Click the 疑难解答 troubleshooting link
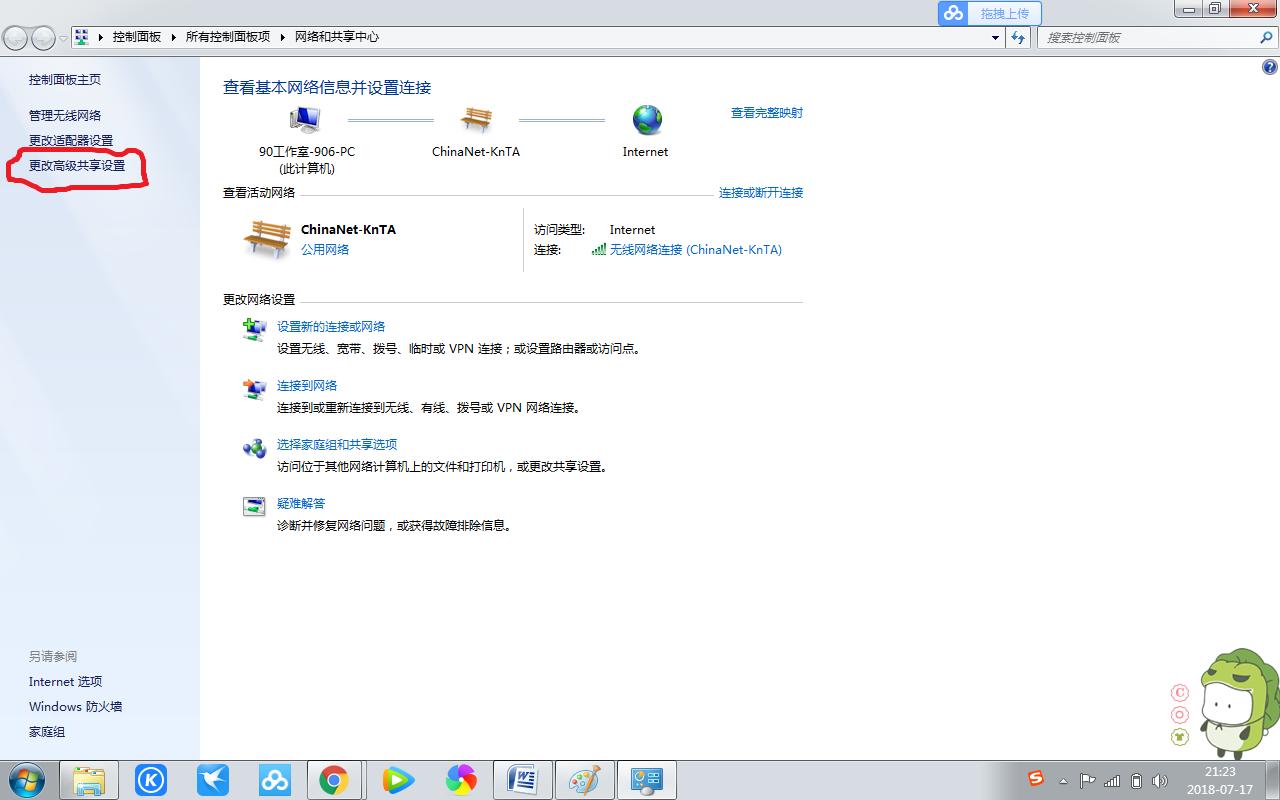Viewport: 1280px width, 800px height. 299,503
